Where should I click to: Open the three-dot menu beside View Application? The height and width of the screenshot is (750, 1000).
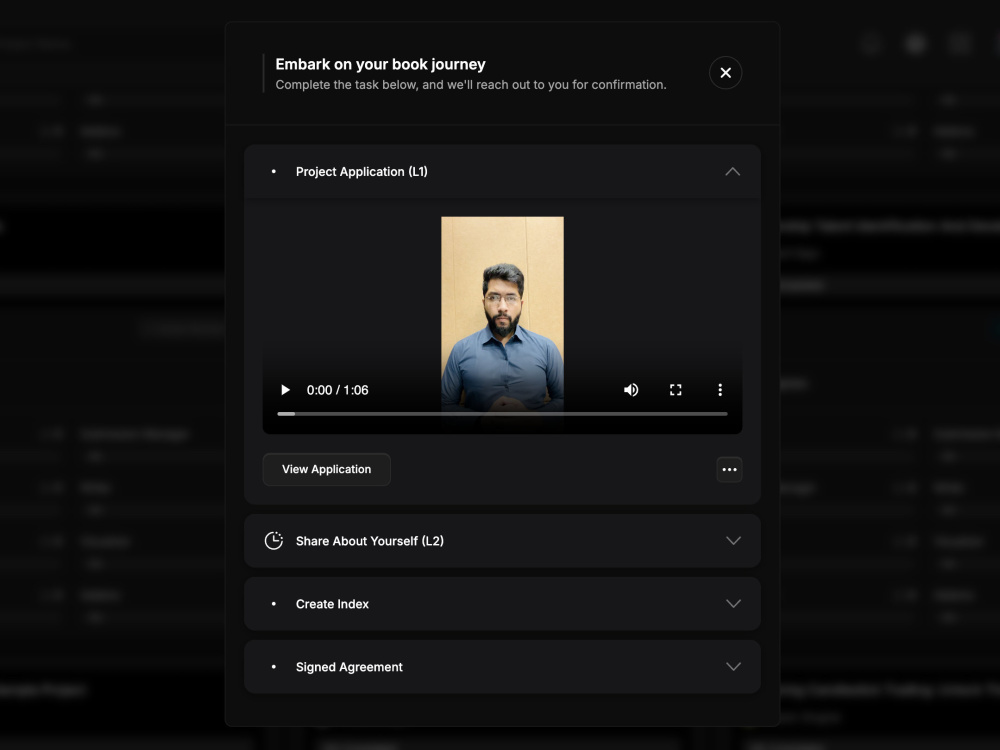click(729, 469)
